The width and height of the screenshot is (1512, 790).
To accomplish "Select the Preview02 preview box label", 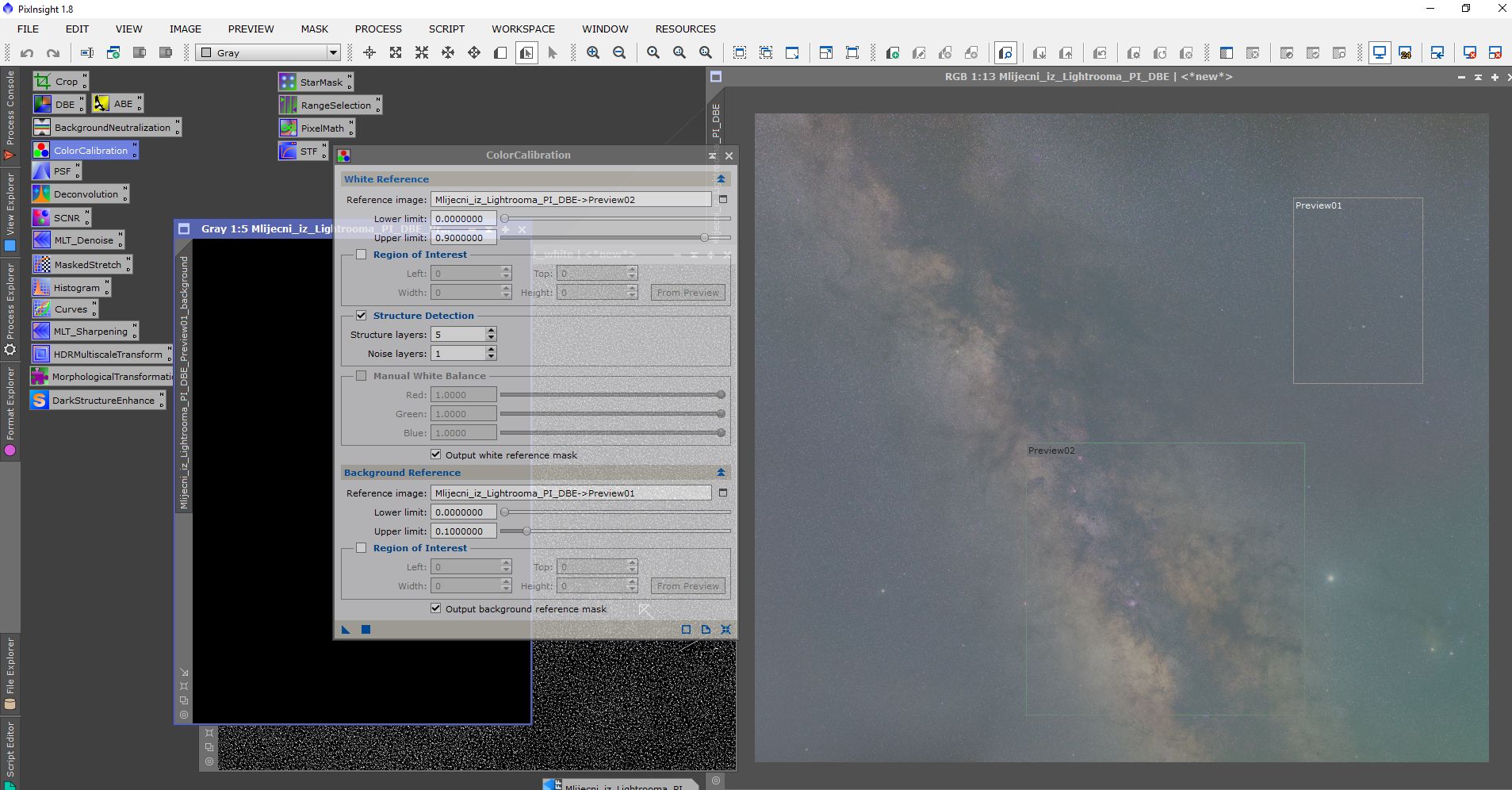I will [x=1051, y=451].
